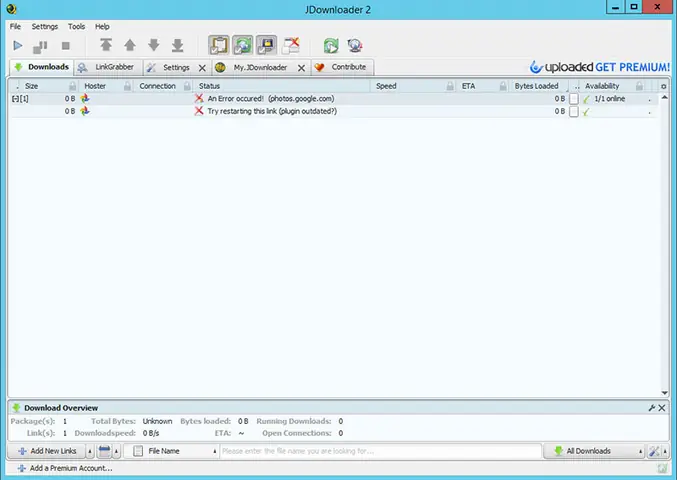Move selected entry to top
This screenshot has height=480, width=677.
coord(106,45)
